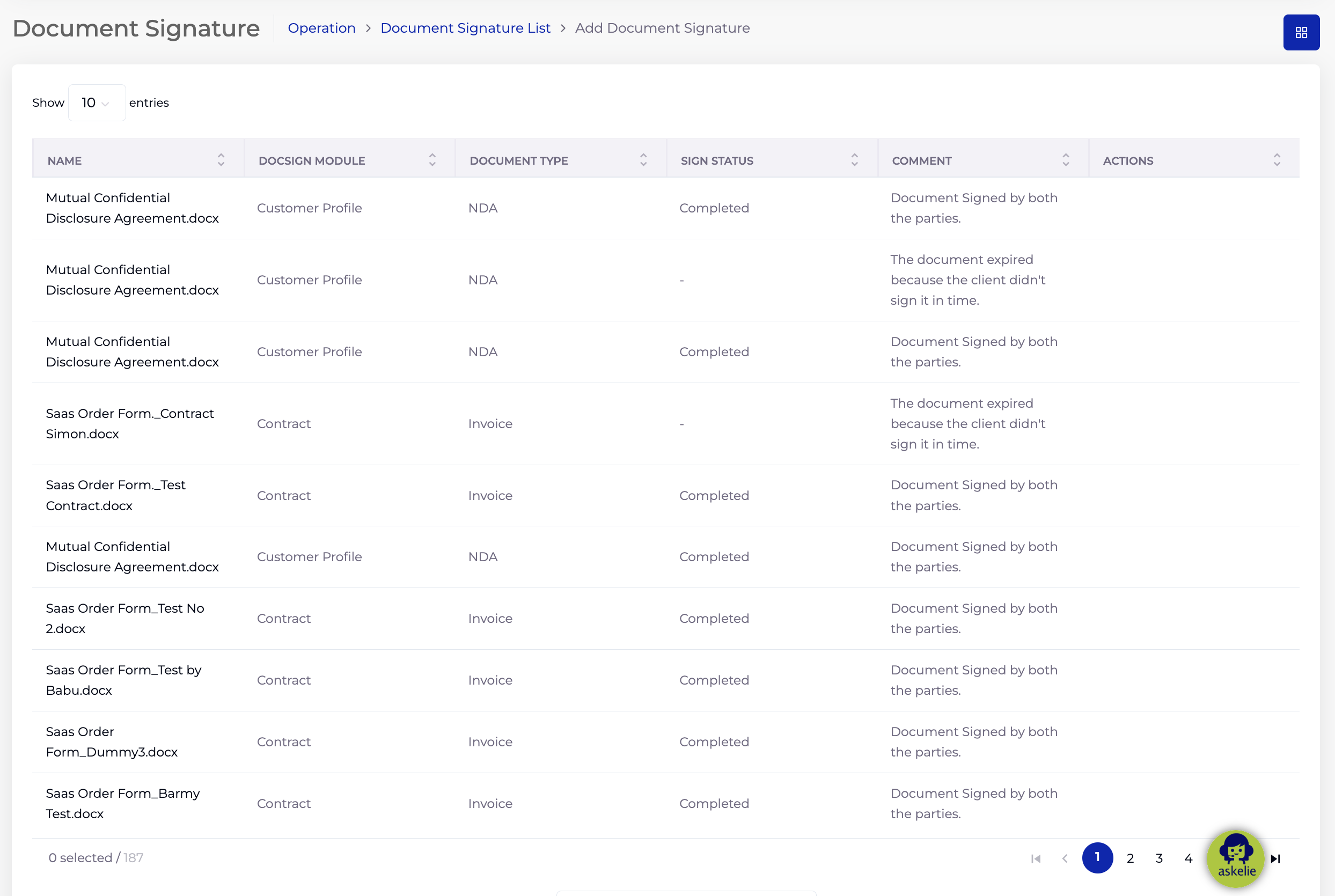Image resolution: width=1335 pixels, height=896 pixels.
Task: Sort by Actions column arrows
Action: point(1277,160)
